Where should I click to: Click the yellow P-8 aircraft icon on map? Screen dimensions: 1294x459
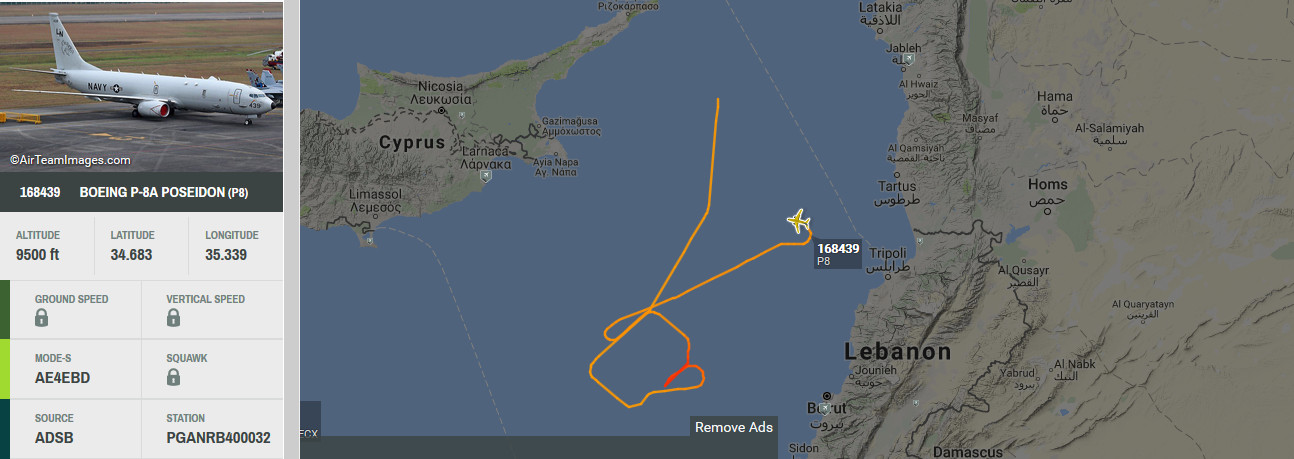tap(798, 221)
